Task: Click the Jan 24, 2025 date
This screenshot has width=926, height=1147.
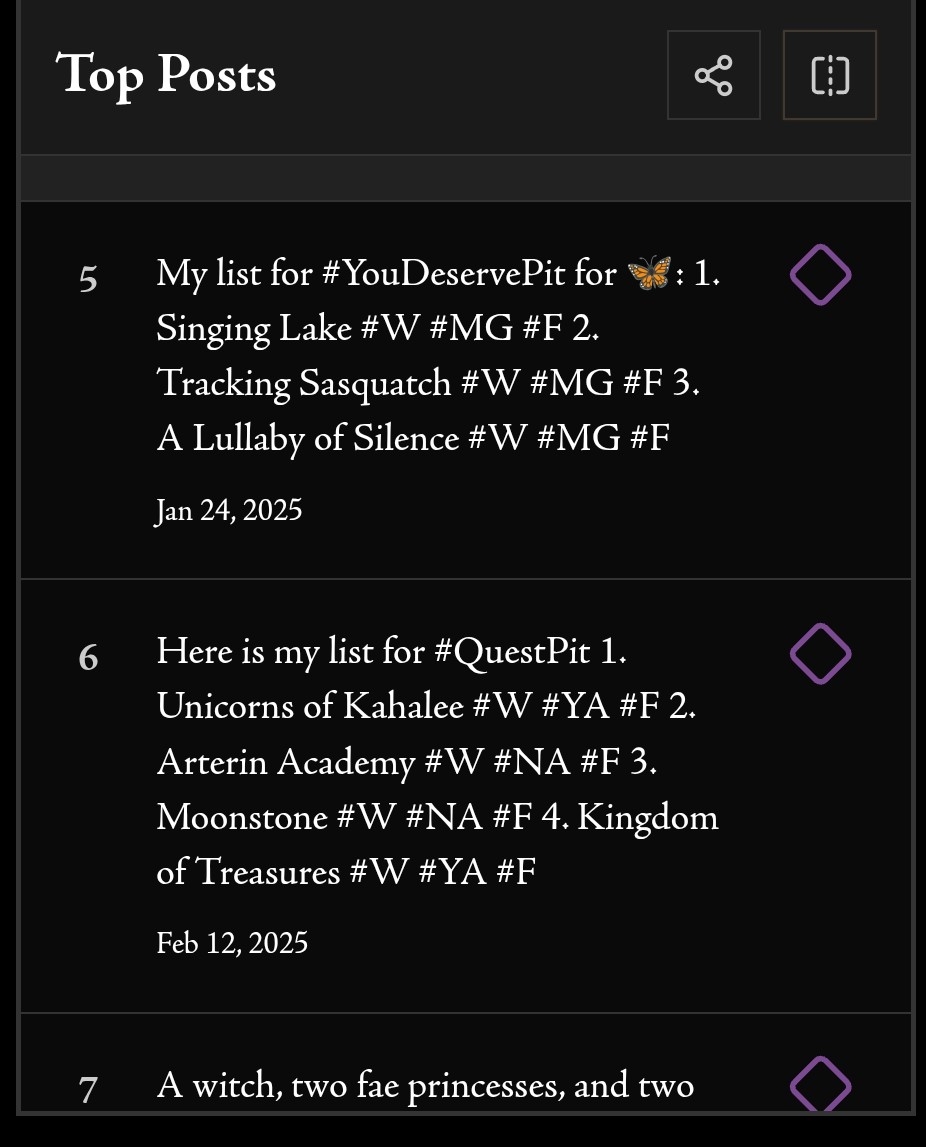Action: 229,511
